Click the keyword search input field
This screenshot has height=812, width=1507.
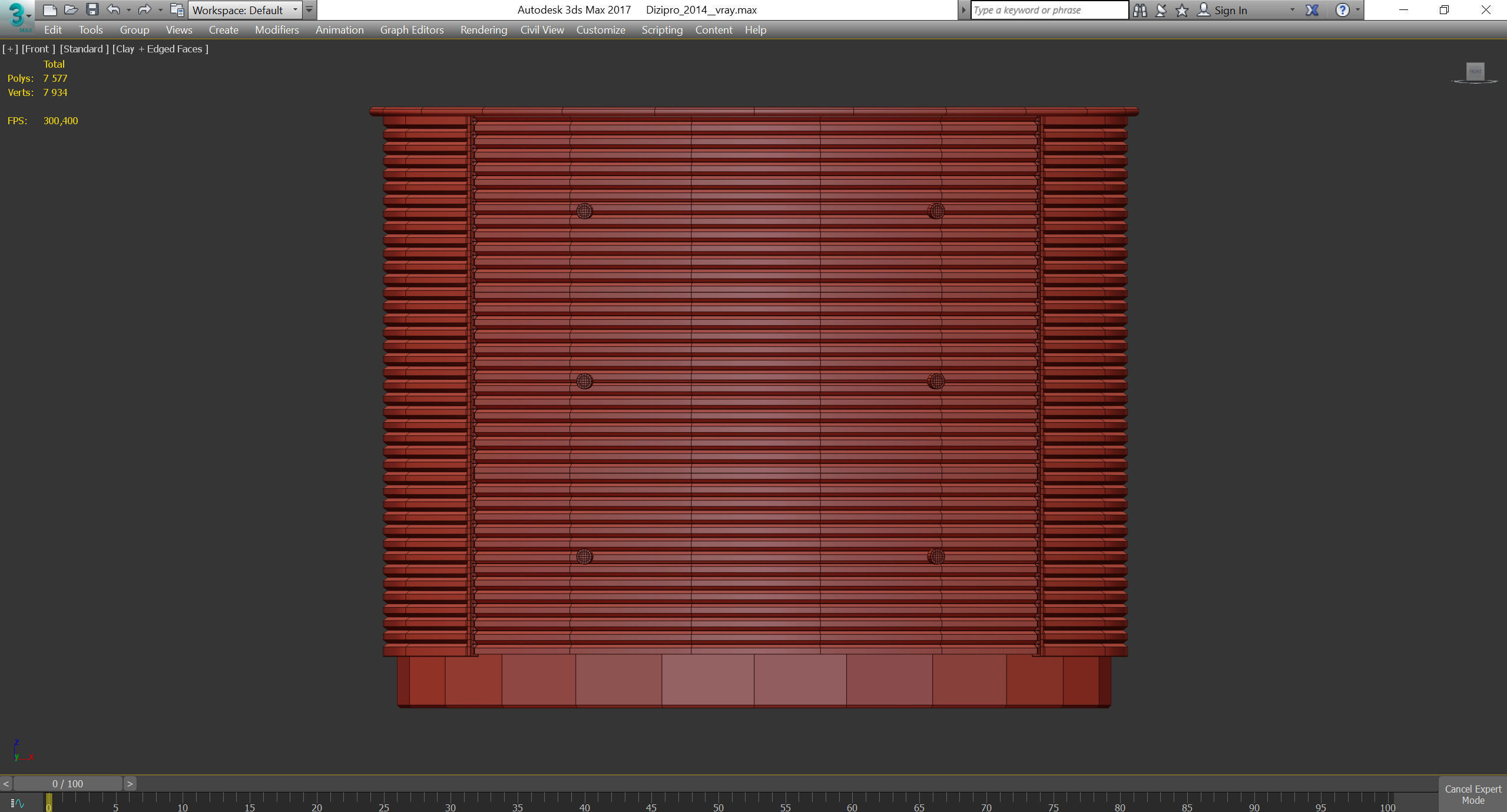(x=1048, y=10)
